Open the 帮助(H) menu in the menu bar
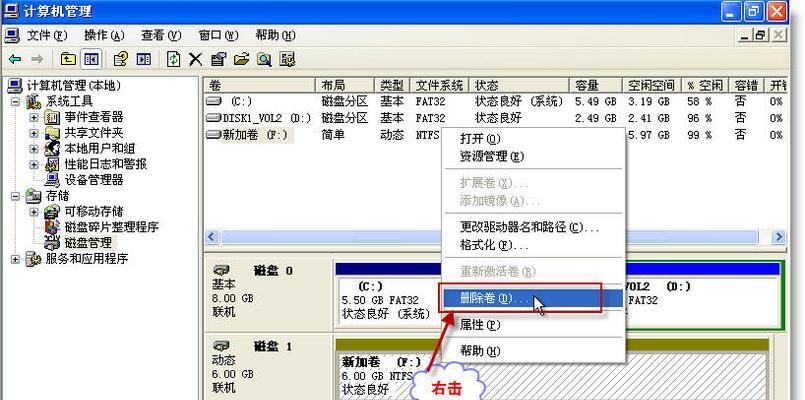The height and width of the screenshot is (400, 805). point(275,35)
